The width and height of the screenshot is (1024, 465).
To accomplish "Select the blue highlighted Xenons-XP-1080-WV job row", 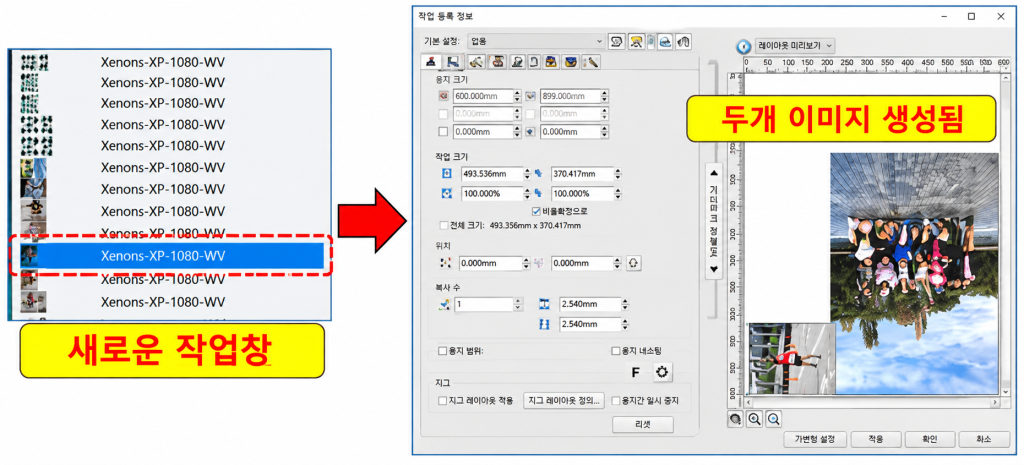I will pos(172,255).
